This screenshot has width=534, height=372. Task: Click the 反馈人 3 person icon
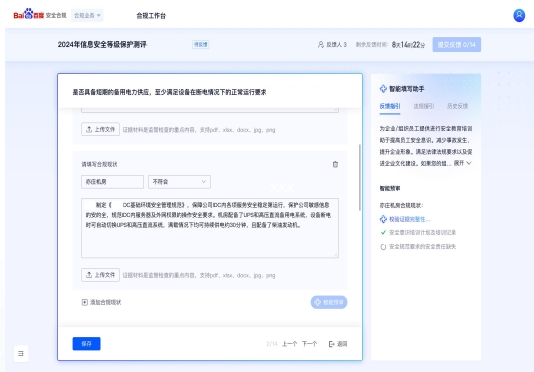tap(320, 45)
